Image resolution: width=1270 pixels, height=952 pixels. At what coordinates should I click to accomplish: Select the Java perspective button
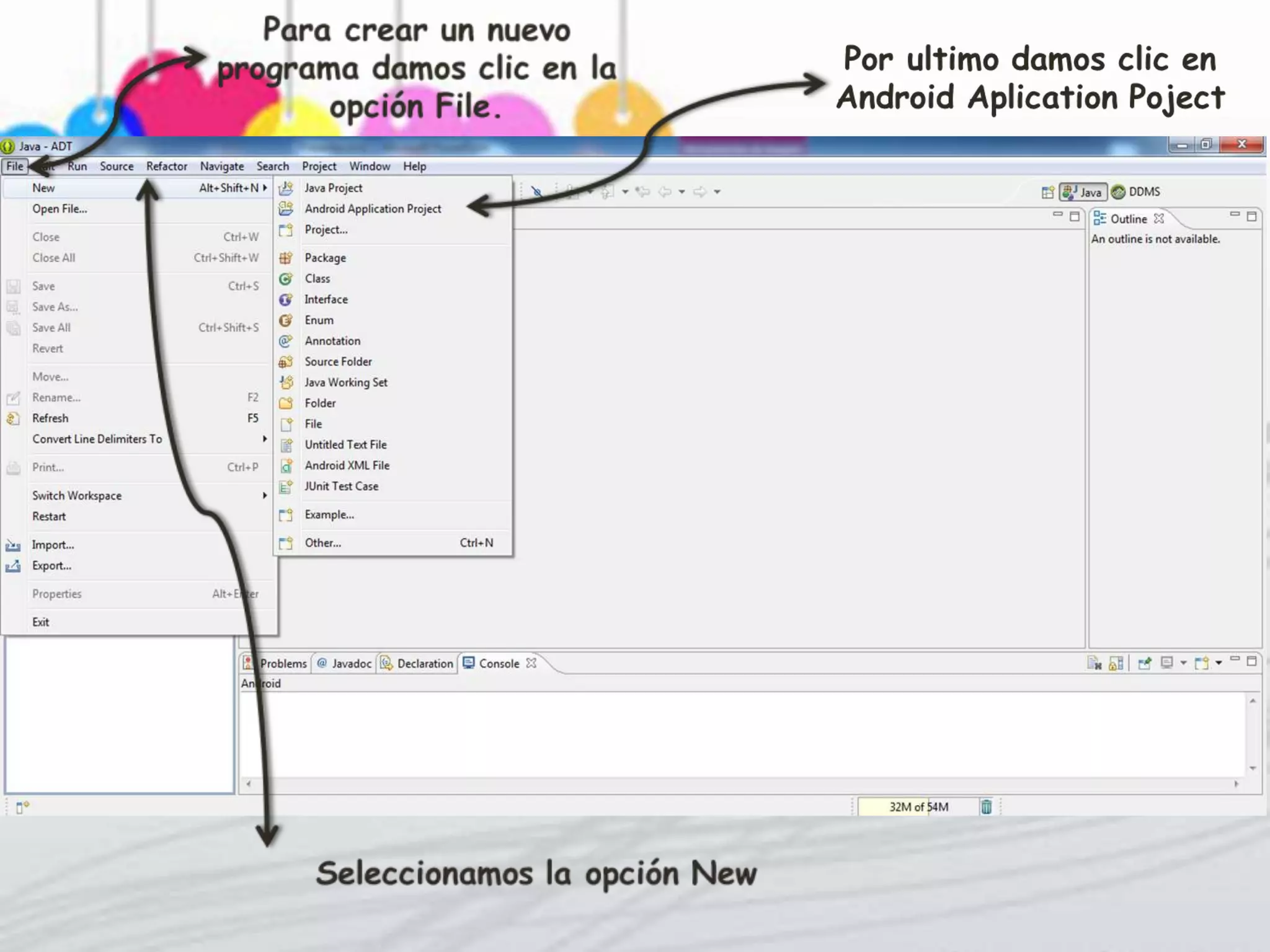(x=1083, y=192)
